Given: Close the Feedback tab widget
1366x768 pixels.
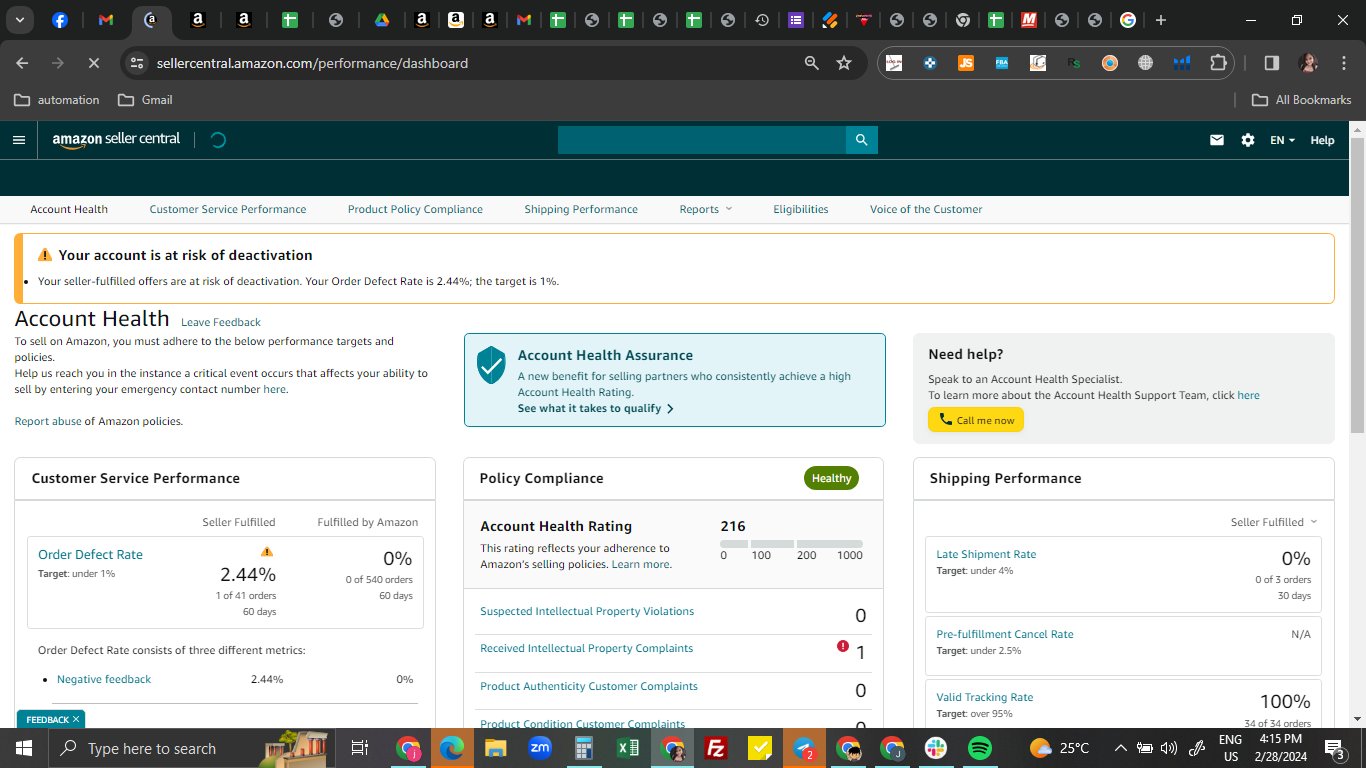Looking at the screenshot, I should [76, 719].
